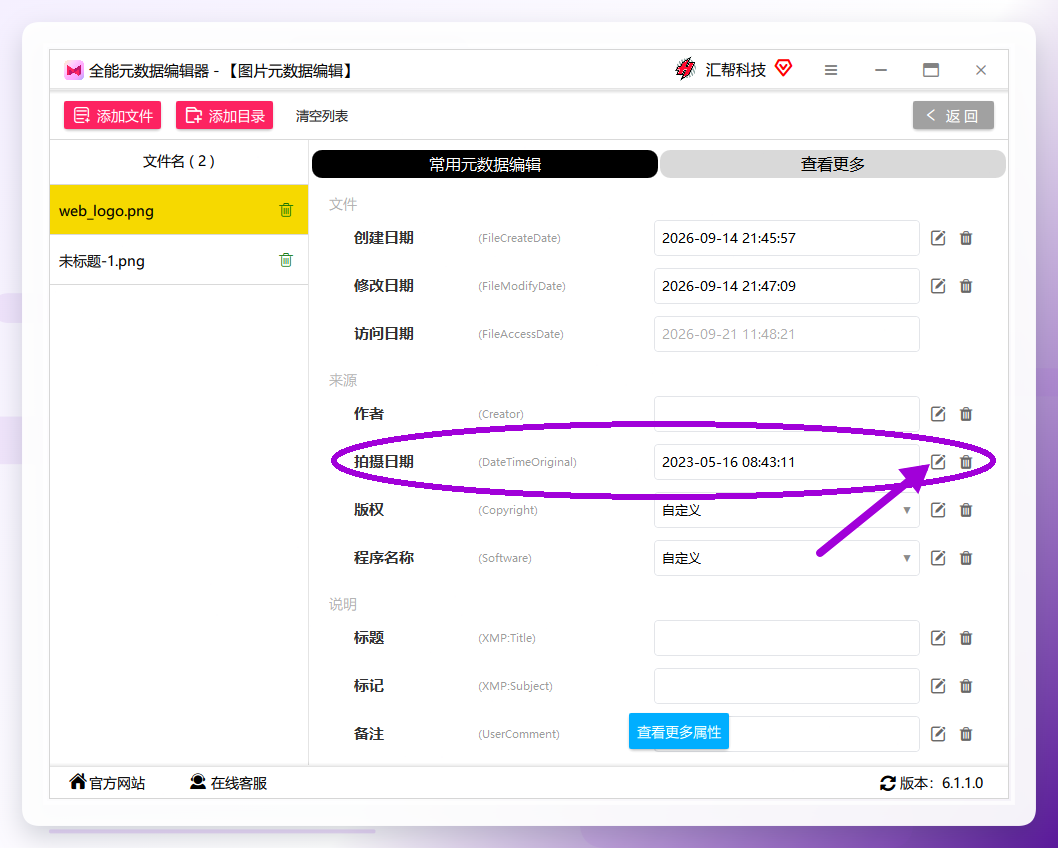Click edit icon for 作者 row

[x=938, y=414]
